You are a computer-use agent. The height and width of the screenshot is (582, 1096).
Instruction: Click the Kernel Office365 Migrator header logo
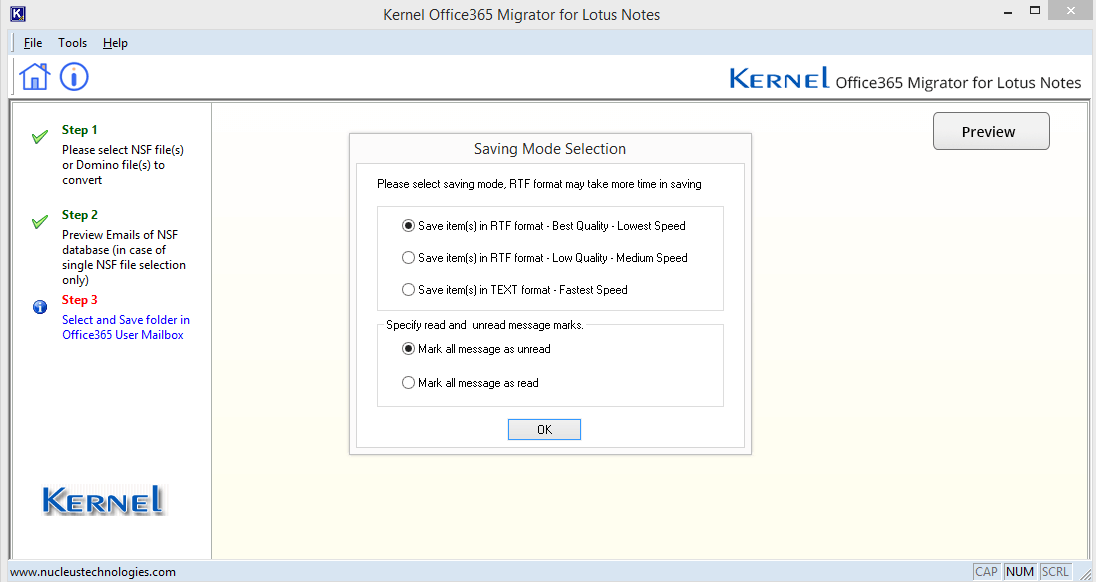point(904,79)
